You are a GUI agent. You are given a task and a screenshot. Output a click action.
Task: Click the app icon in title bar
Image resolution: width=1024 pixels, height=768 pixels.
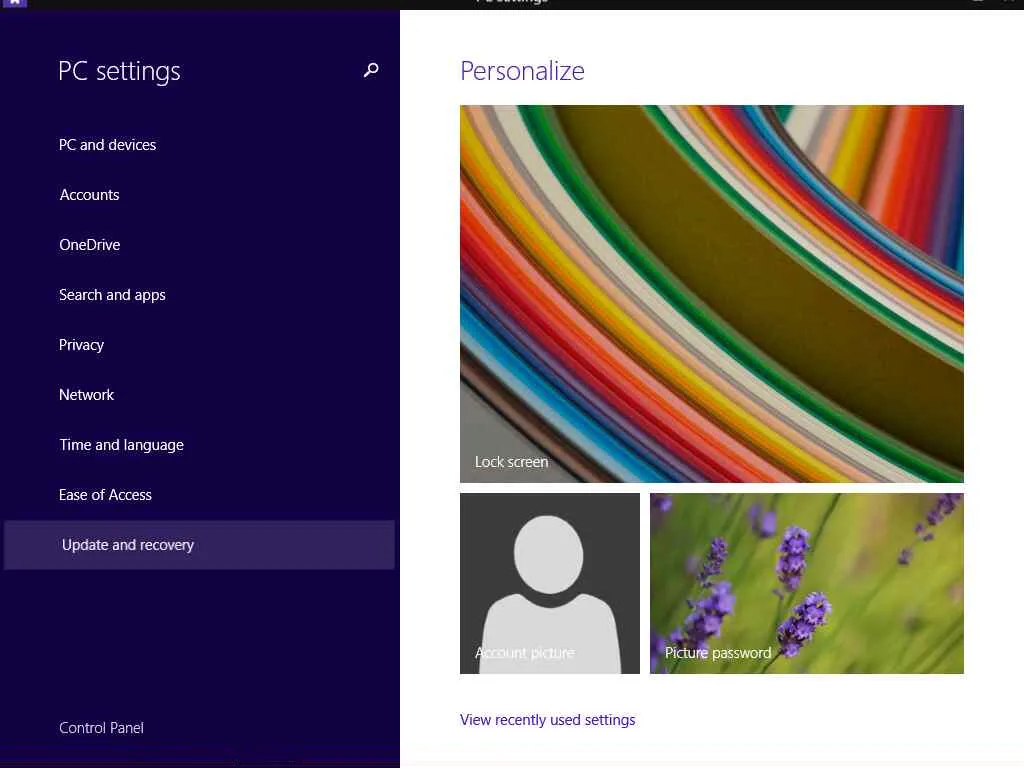pos(14,3)
